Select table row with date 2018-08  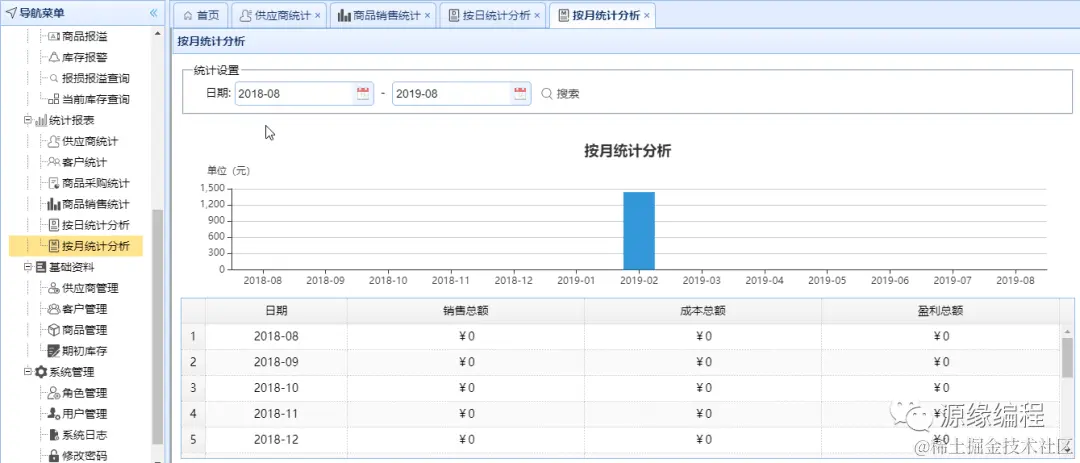[620, 336]
